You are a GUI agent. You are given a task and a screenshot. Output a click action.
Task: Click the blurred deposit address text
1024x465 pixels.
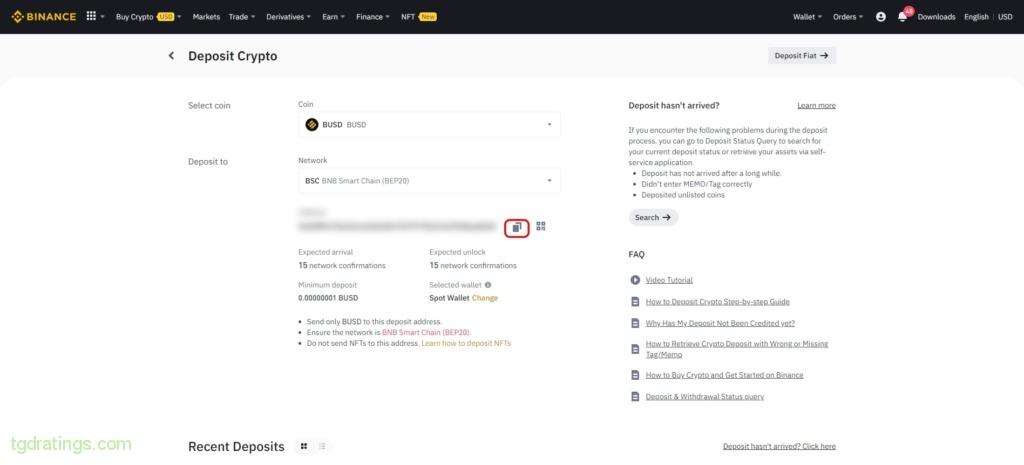coord(397,226)
